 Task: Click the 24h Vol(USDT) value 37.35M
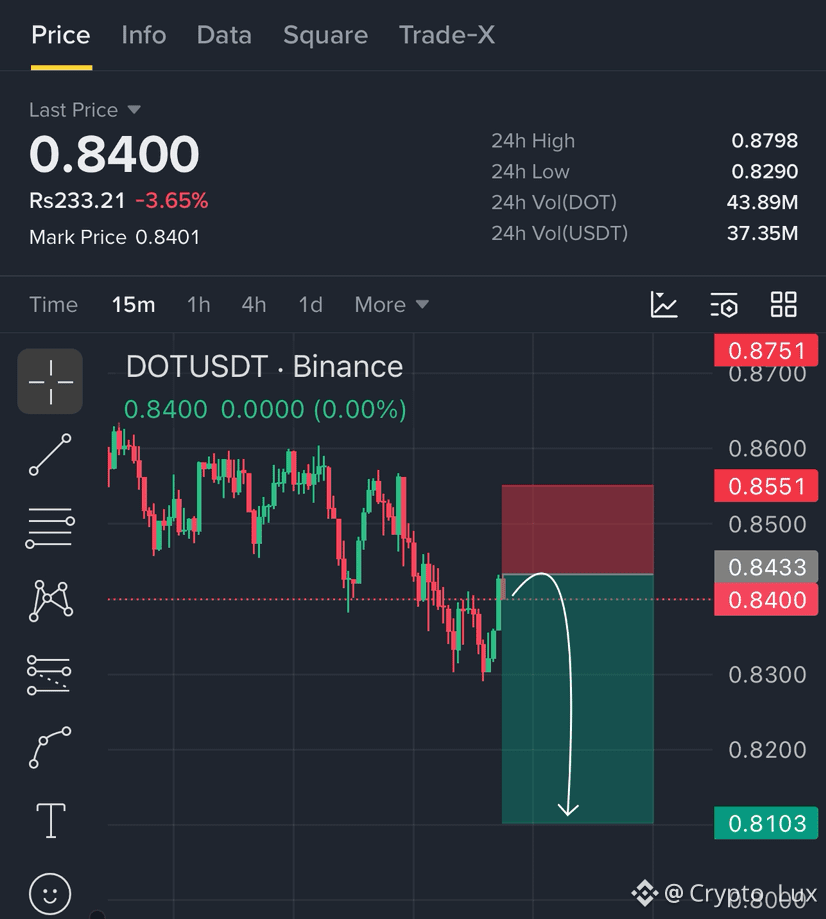(762, 233)
